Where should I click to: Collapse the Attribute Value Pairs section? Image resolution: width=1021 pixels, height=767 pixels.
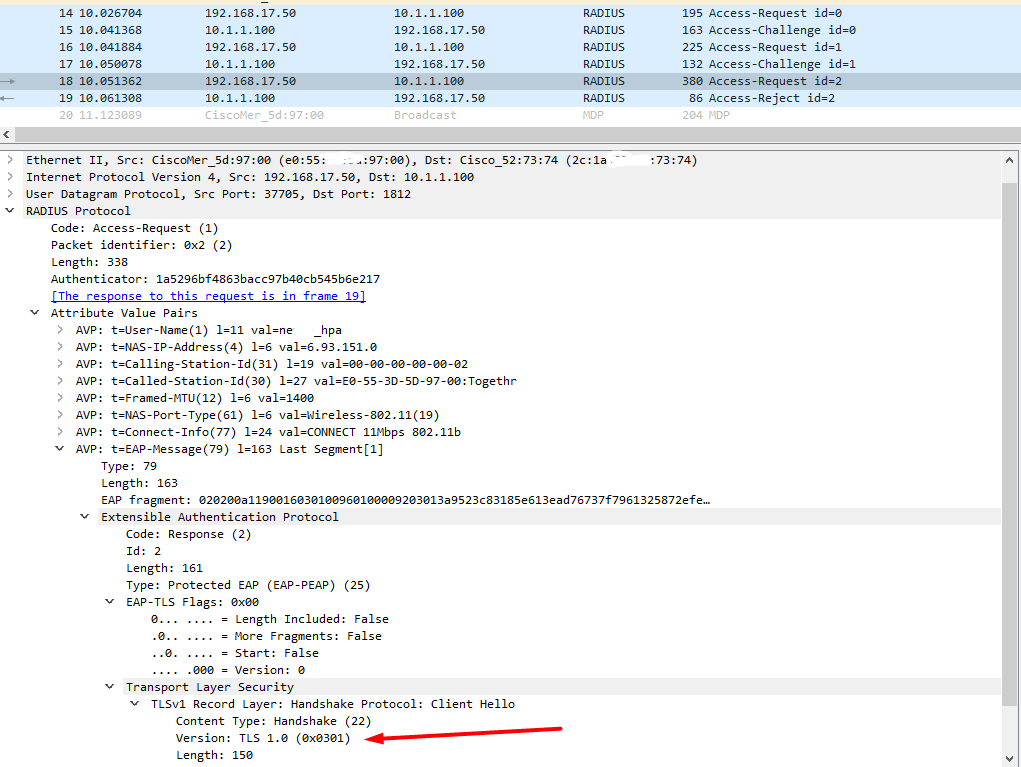34,312
